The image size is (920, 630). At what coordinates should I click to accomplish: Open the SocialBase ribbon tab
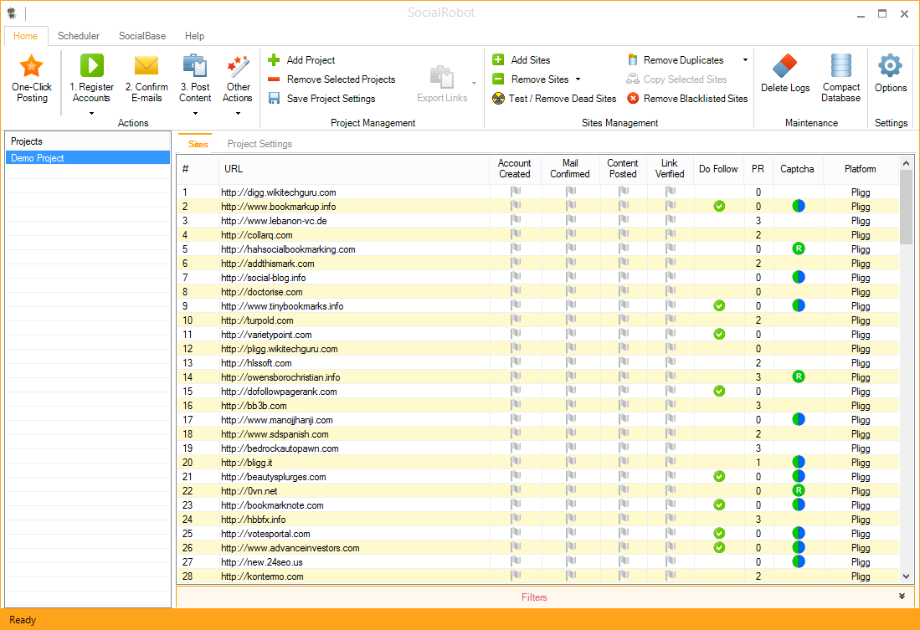click(142, 36)
